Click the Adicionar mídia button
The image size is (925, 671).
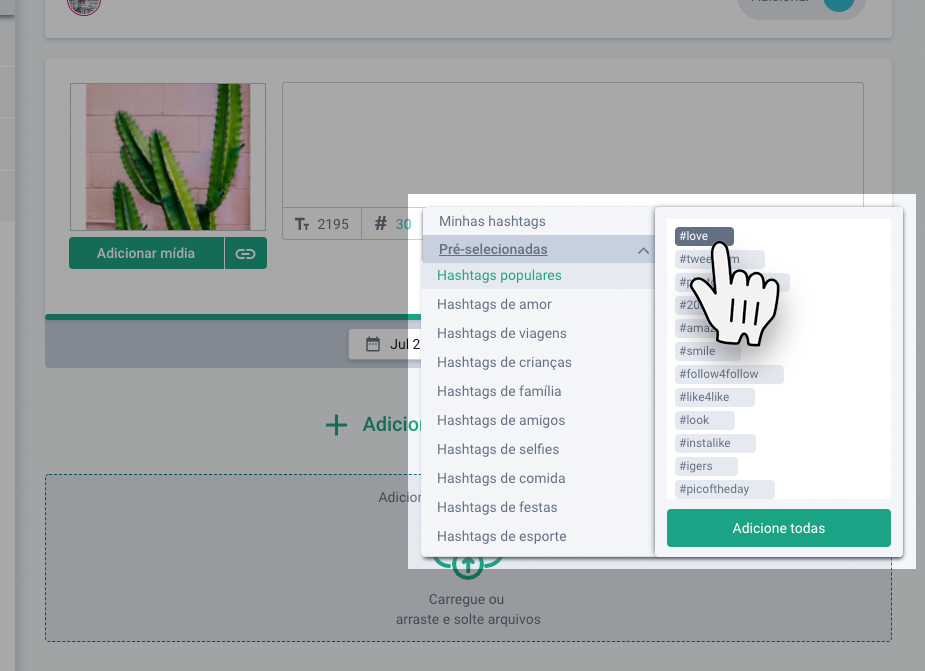point(146,254)
